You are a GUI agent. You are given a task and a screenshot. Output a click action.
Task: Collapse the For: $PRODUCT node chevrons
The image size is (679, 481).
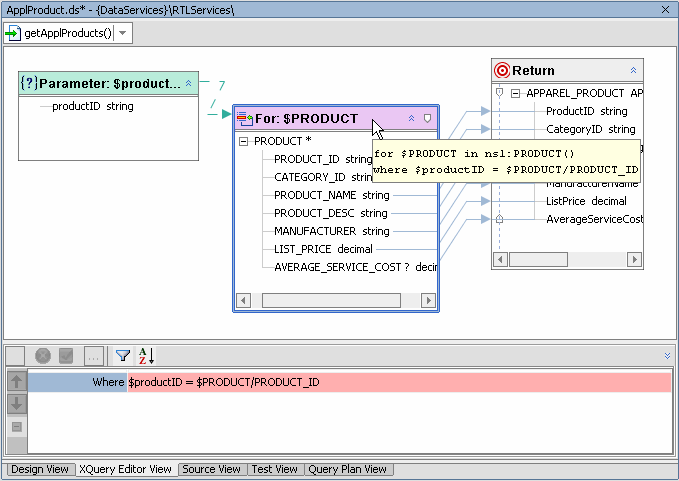(x=411, y=118)
